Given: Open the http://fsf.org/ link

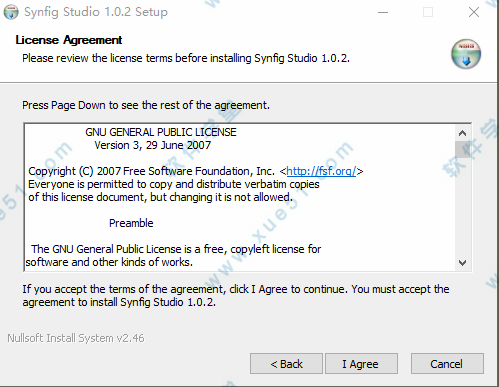Looking at the screenshot, I should [x=321, y=171].
